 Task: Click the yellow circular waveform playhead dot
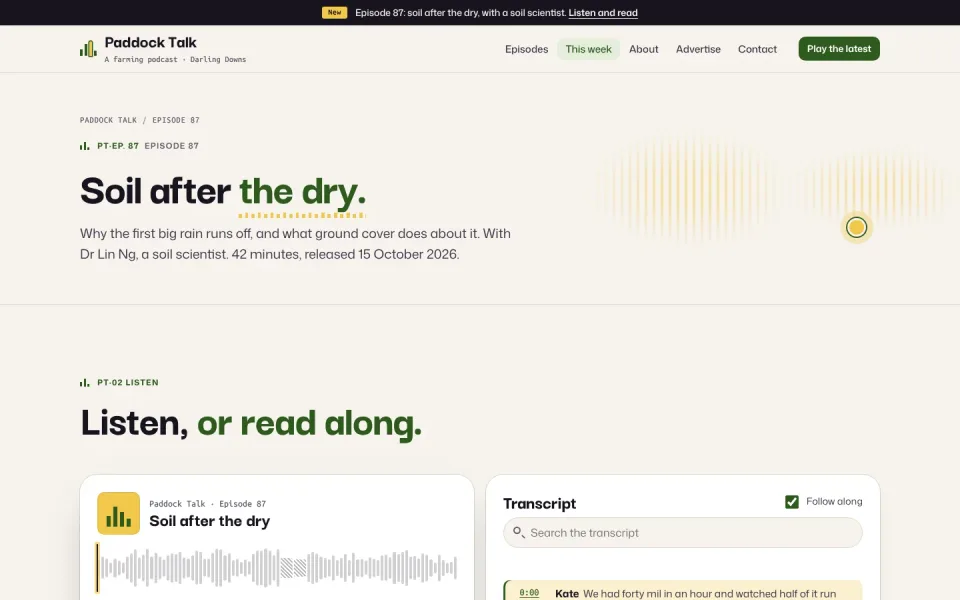coord(856,227)
